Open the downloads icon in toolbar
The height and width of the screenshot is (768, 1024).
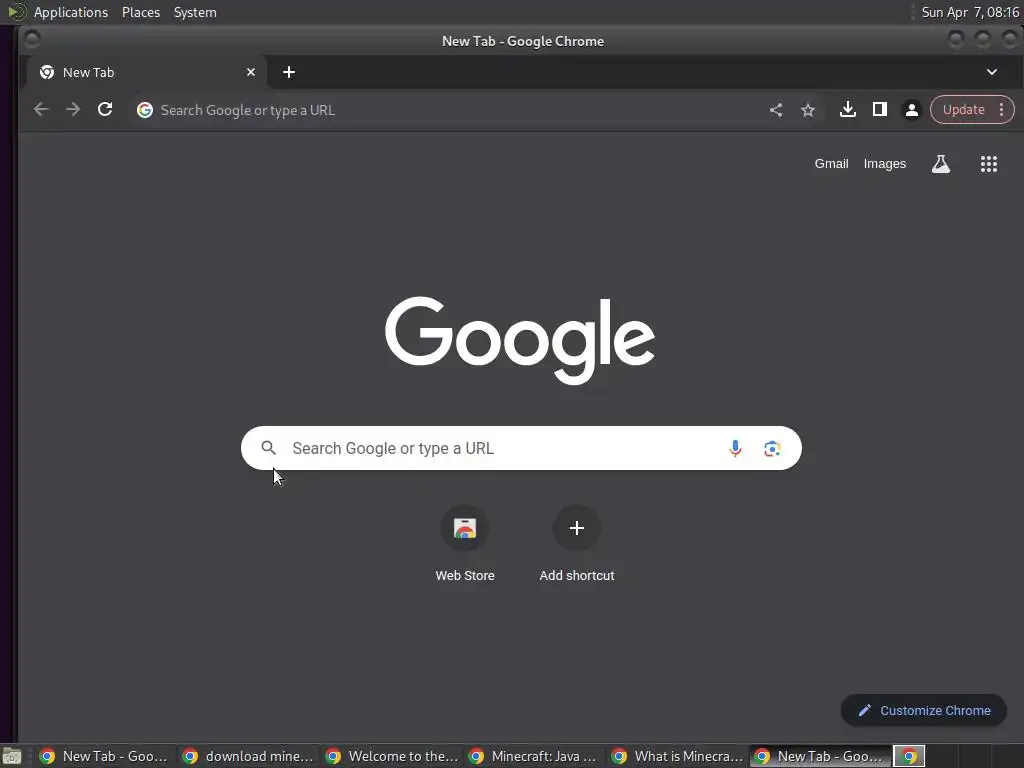848,109
